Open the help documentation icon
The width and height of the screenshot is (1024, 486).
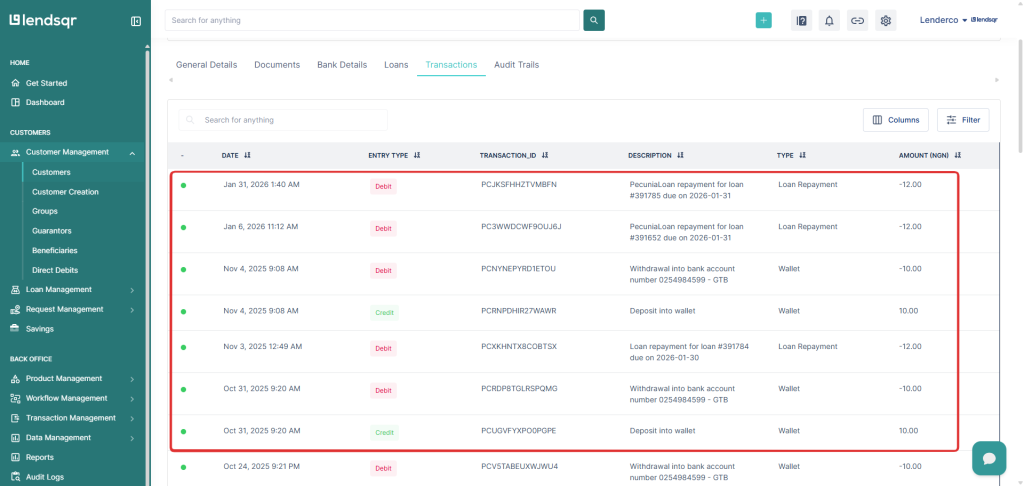click(801, 20)
